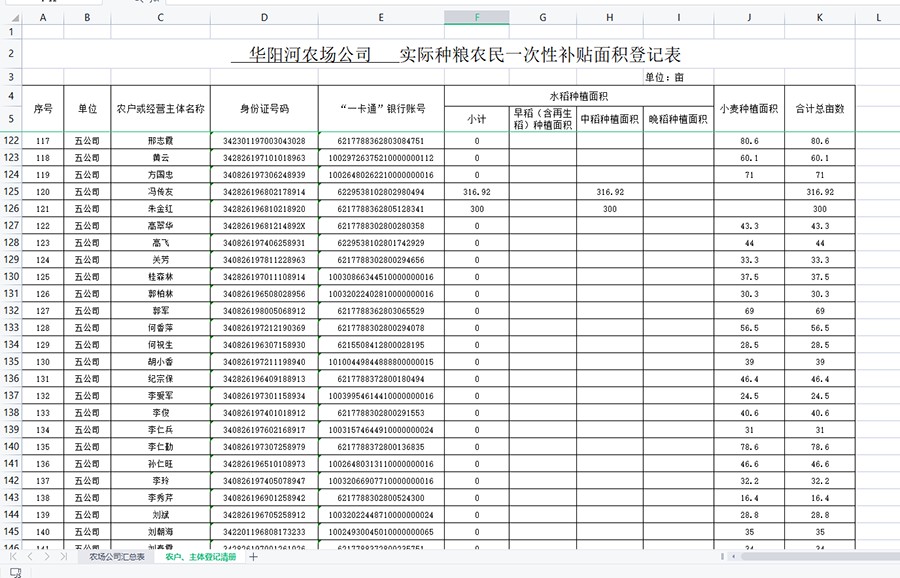Click the horizontal scrollbar left arrow
Image resolution: width=900 pixels, height=578 pixels.
[734, 557]
